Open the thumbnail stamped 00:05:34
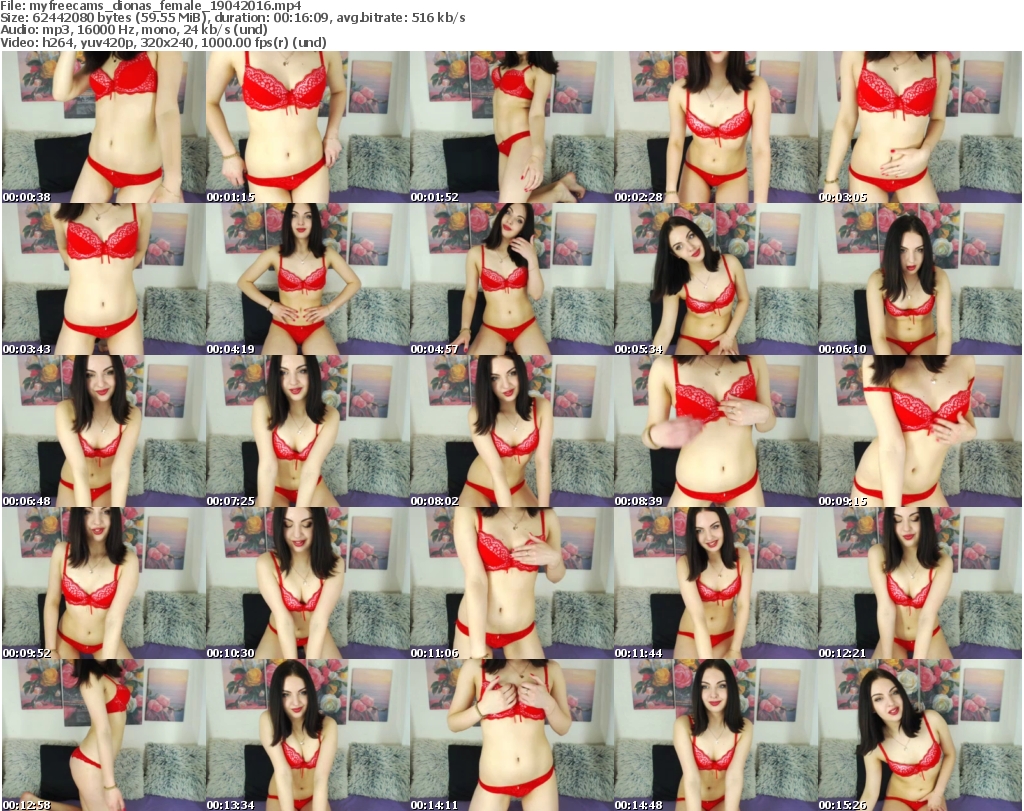Image resolution: width=1024 pixels, height=811 pixels. 715,279
